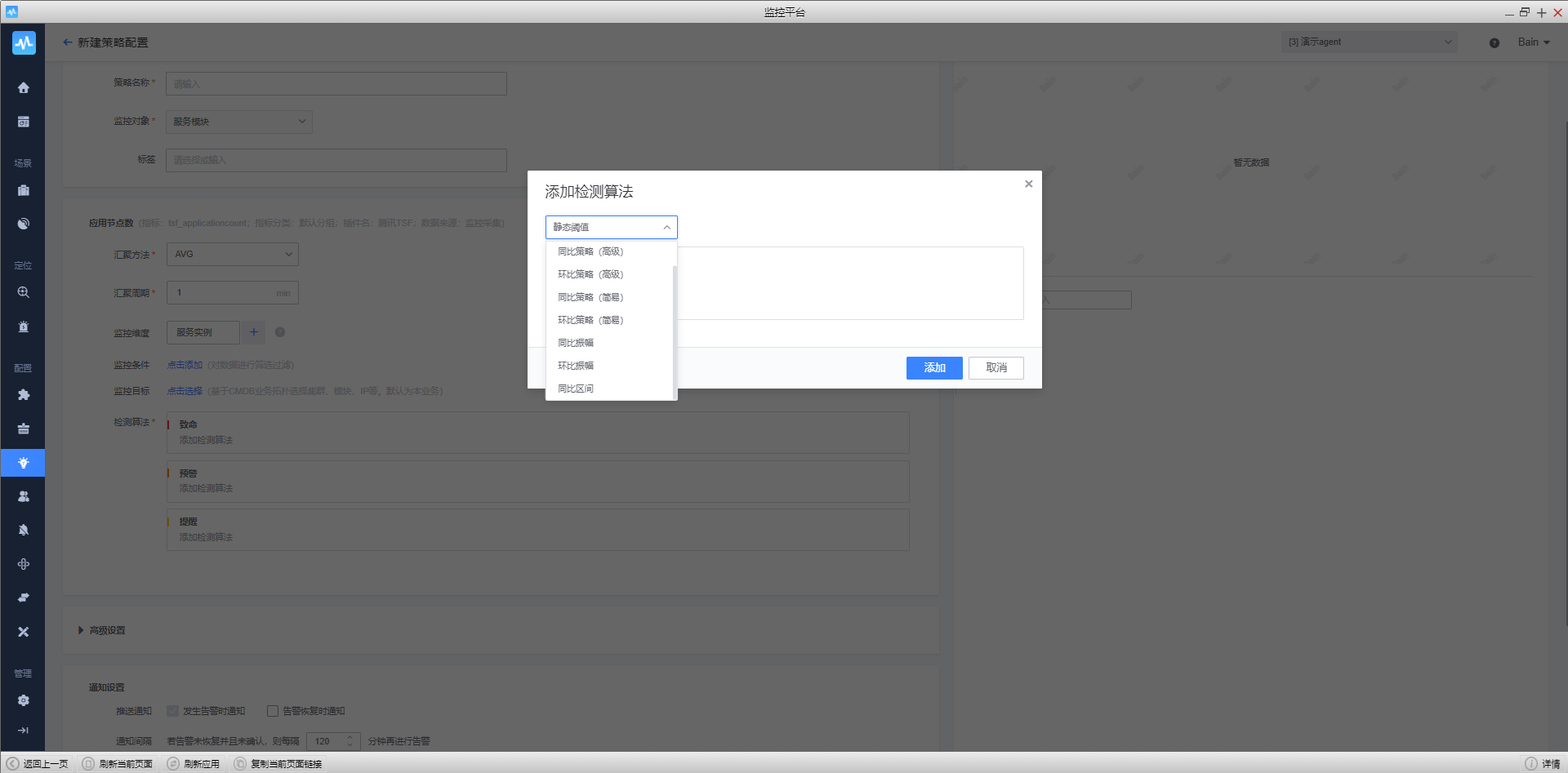Open the user group icon in sidebar
This screenshot has height=773, width=1568.
[24, 496]
